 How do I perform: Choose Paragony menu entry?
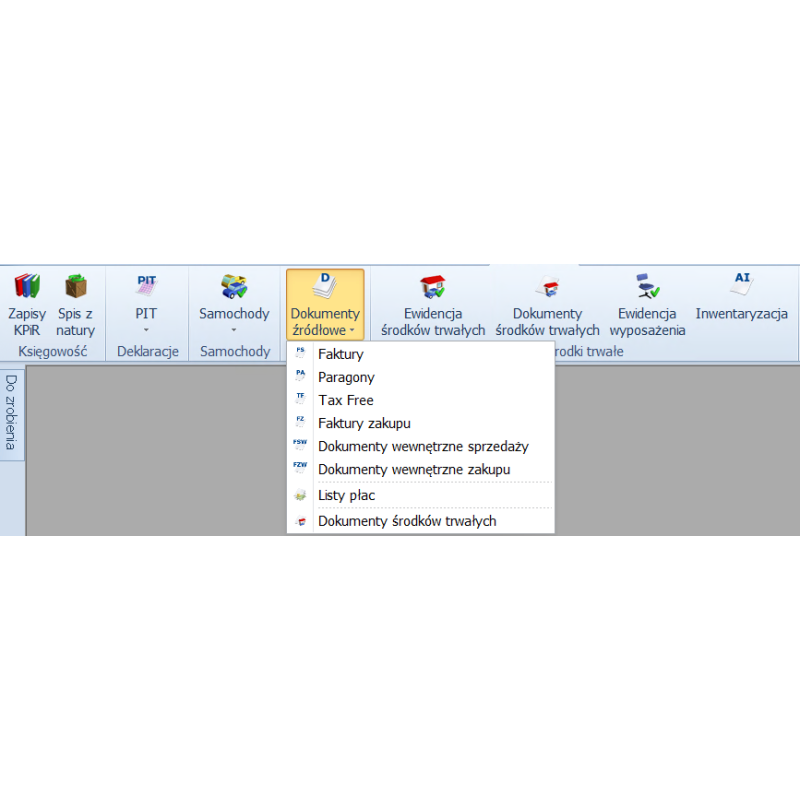click(x=346, y=377)
